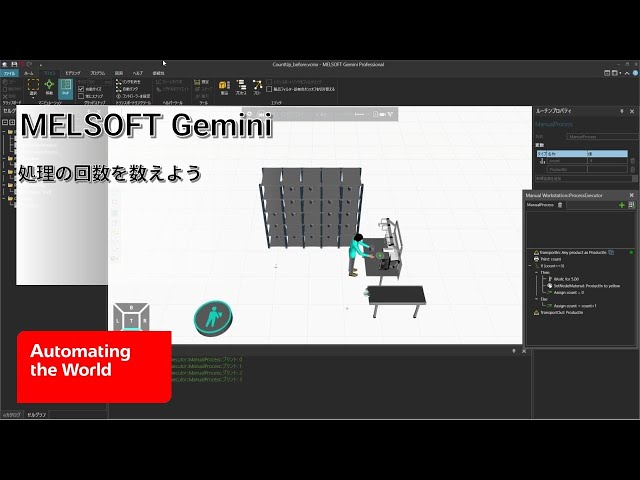This screenshot has width=640, height=480.
Task: Open the 製品 editor icon
Action: pyautogui.click(x=224, y=87)
